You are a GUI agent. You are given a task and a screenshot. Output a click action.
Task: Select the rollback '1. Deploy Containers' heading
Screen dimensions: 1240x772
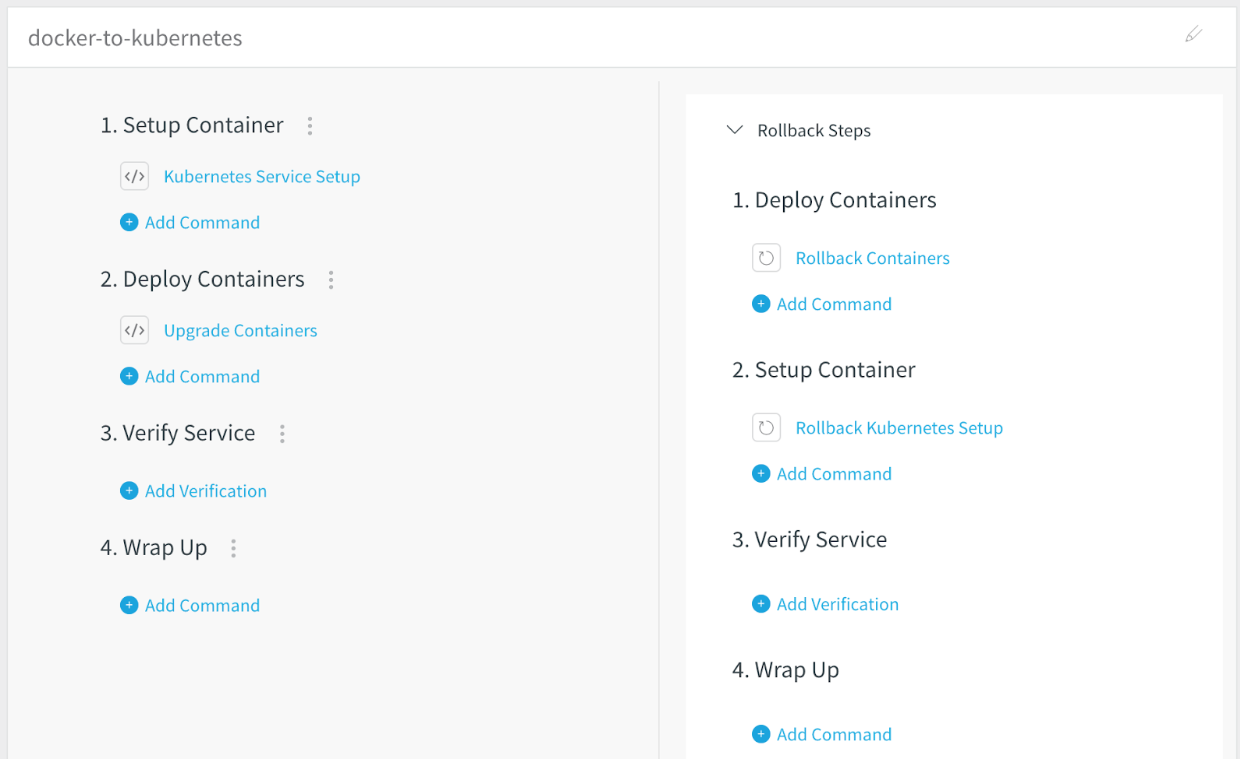pos(834,200)
